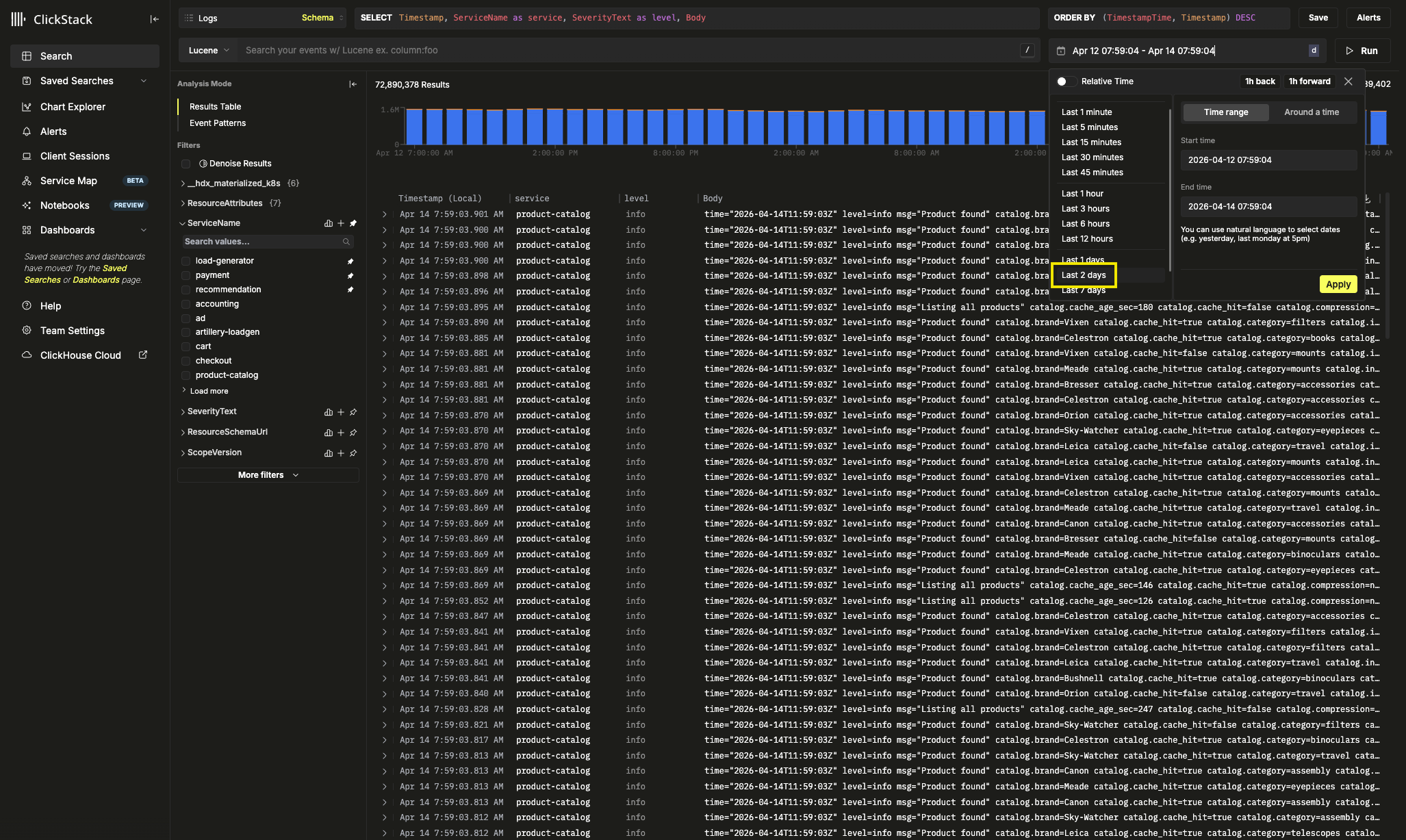Click the Start time input field
The width and height of the screenshot is (1406, 840).
tap(1268, 160)
